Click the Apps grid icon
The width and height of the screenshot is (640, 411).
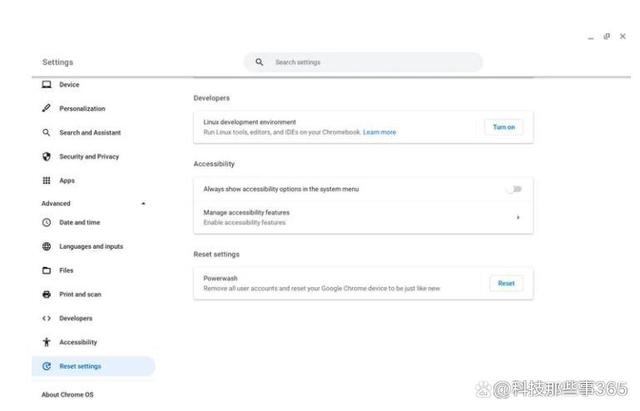pos(47,180)
